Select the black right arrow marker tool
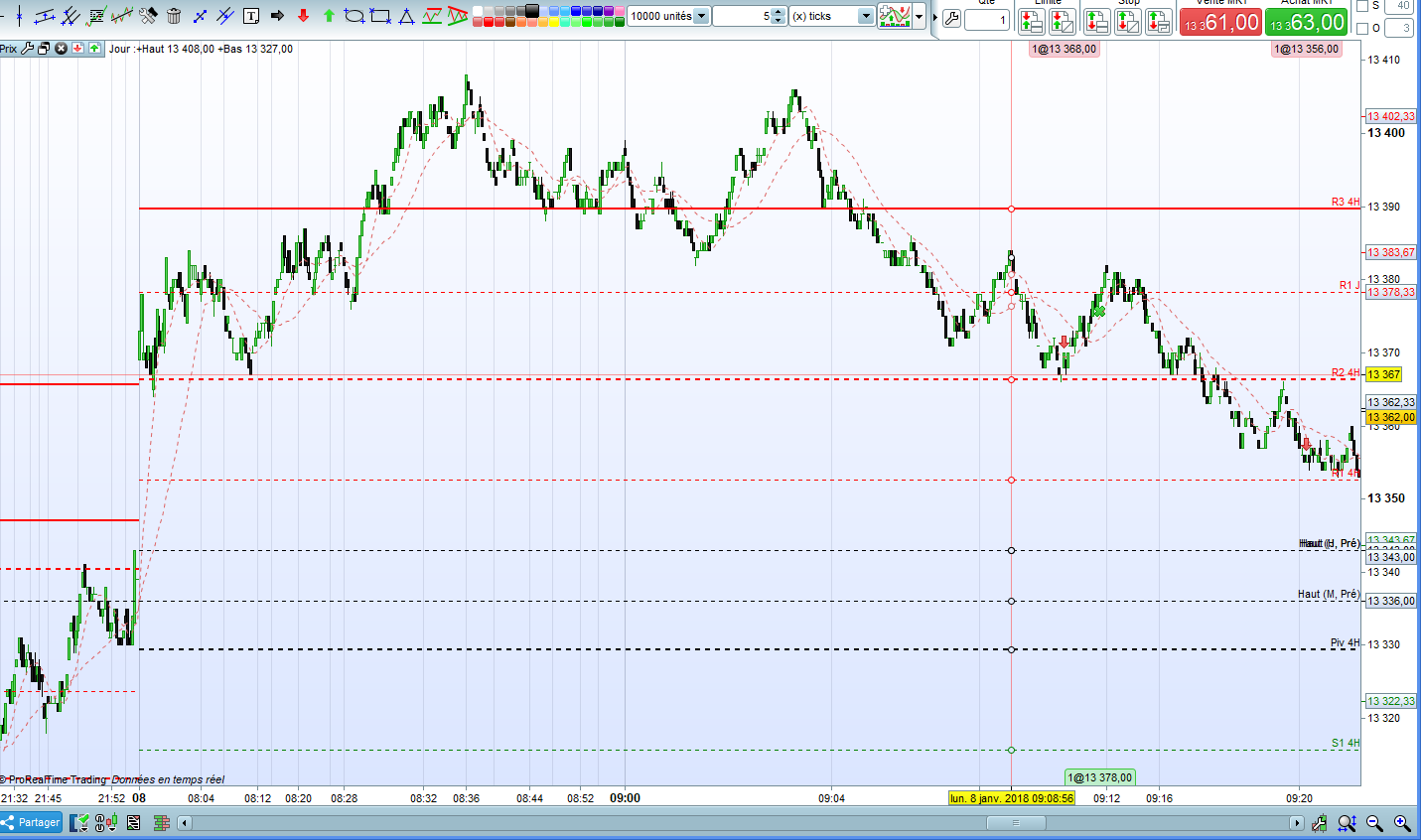The width and height of the screenshot is (1421, 840). click(x=277, y=16)
